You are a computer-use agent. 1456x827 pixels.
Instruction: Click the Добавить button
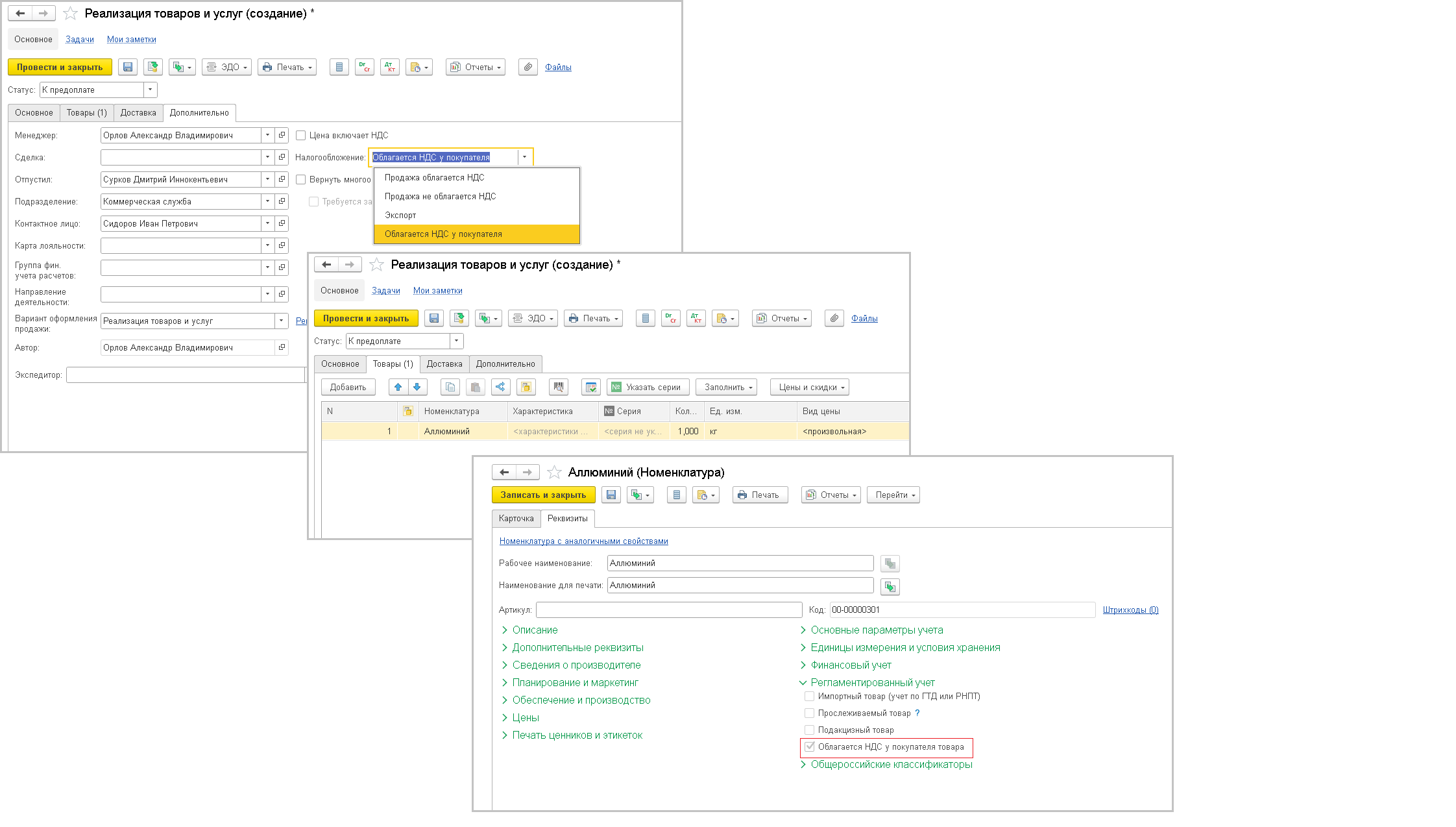tap(348, 388)
